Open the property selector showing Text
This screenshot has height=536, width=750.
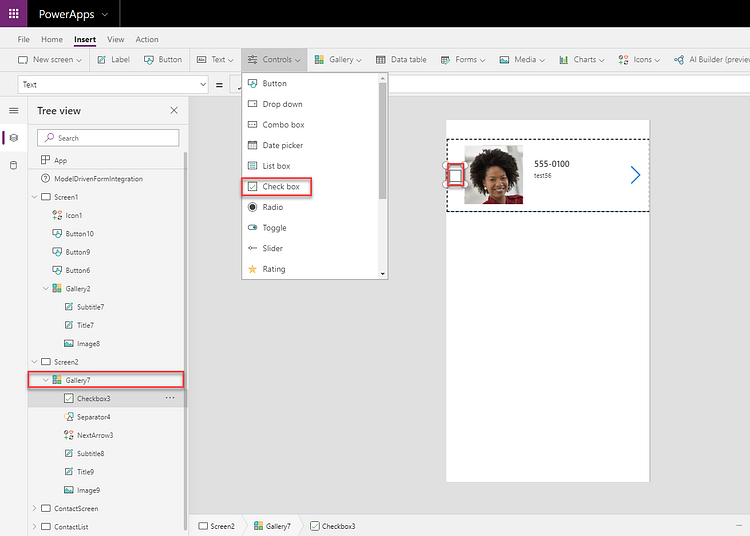(113, 85)
